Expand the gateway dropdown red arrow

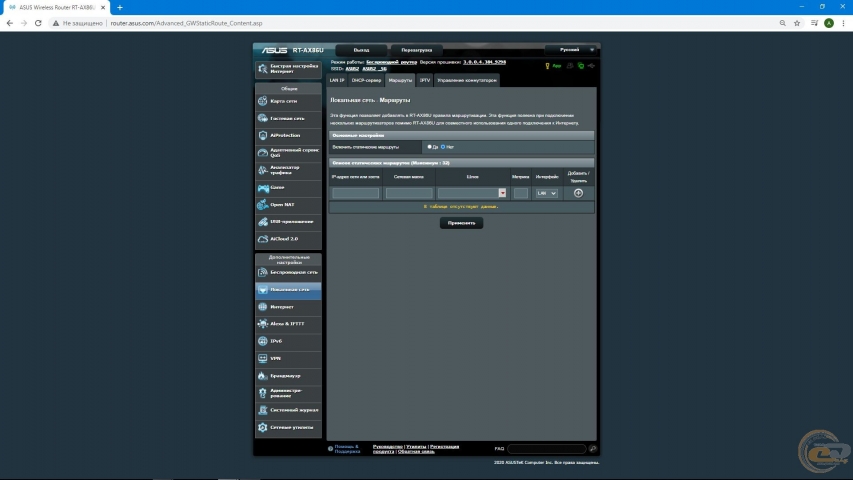coord(502,193)
